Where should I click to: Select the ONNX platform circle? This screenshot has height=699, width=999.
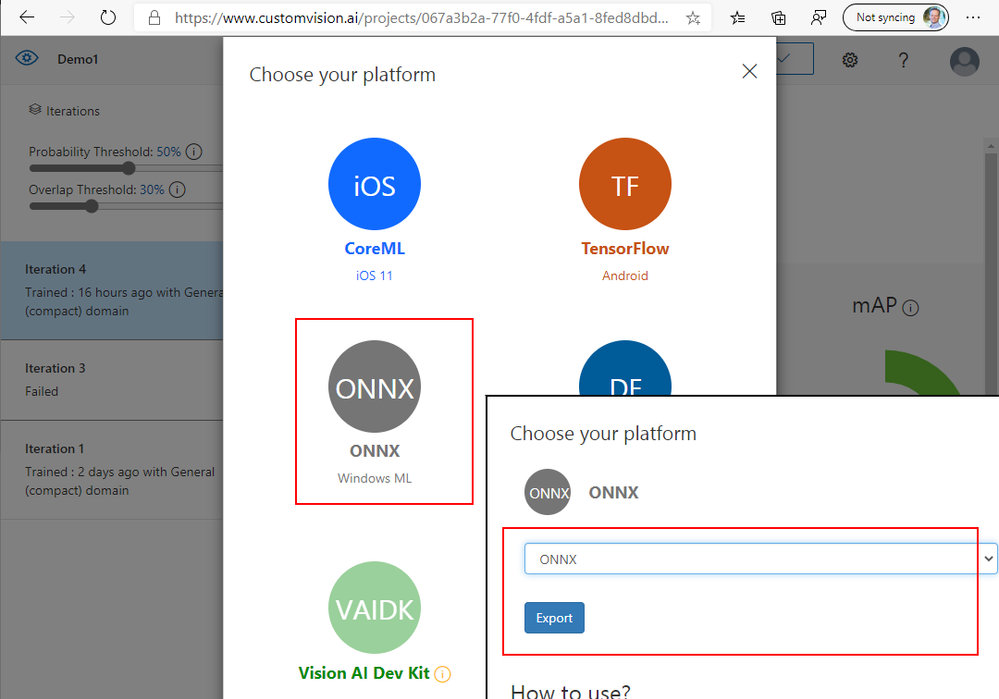click(x=375, y=386)
